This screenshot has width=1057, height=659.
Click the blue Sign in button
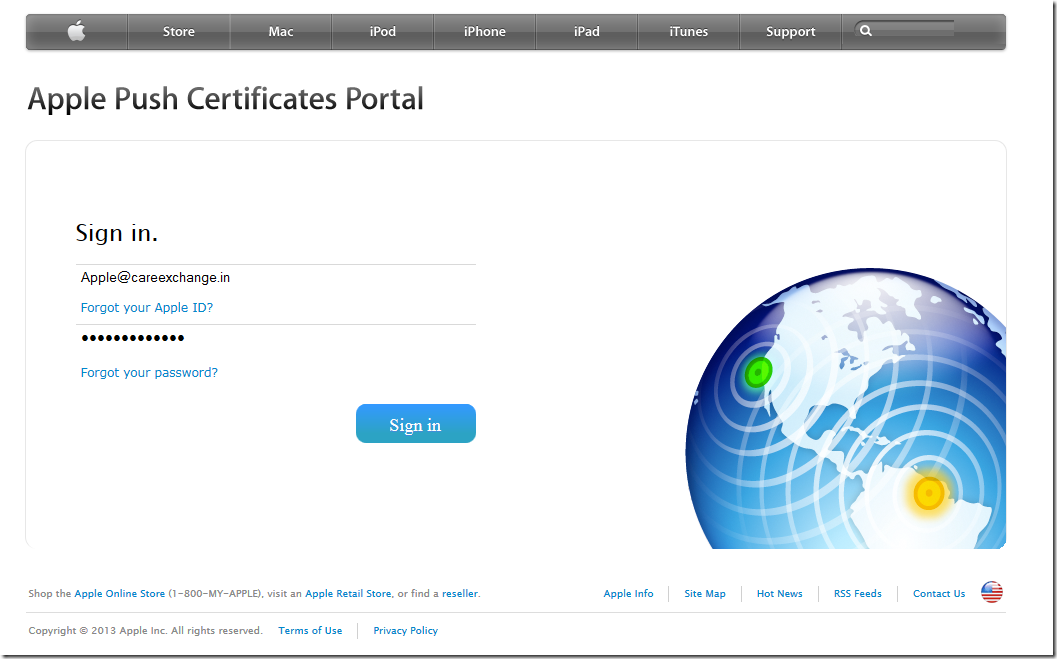[416, 424]
